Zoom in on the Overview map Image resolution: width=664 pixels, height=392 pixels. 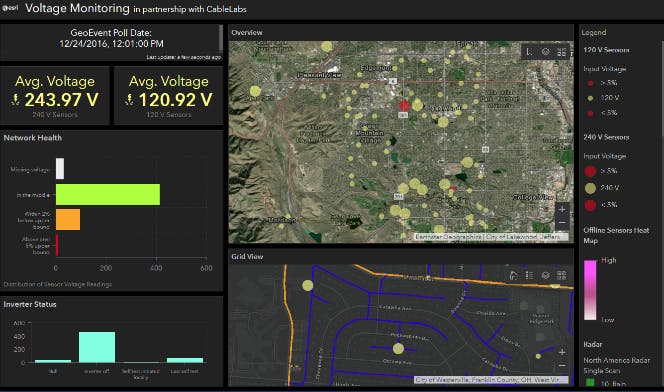pos(562,209)
